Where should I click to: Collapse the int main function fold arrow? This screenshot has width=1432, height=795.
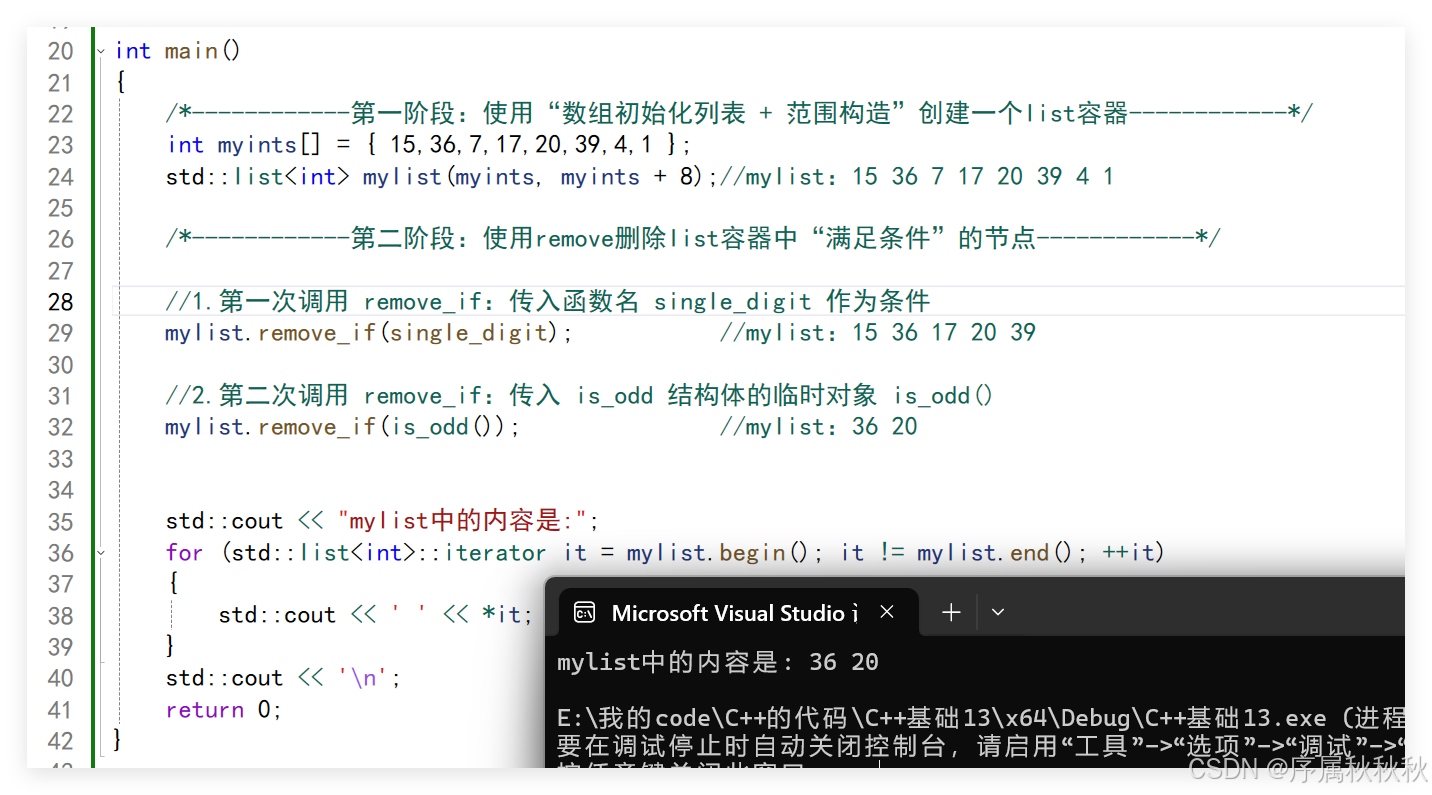tap(100, 50)
